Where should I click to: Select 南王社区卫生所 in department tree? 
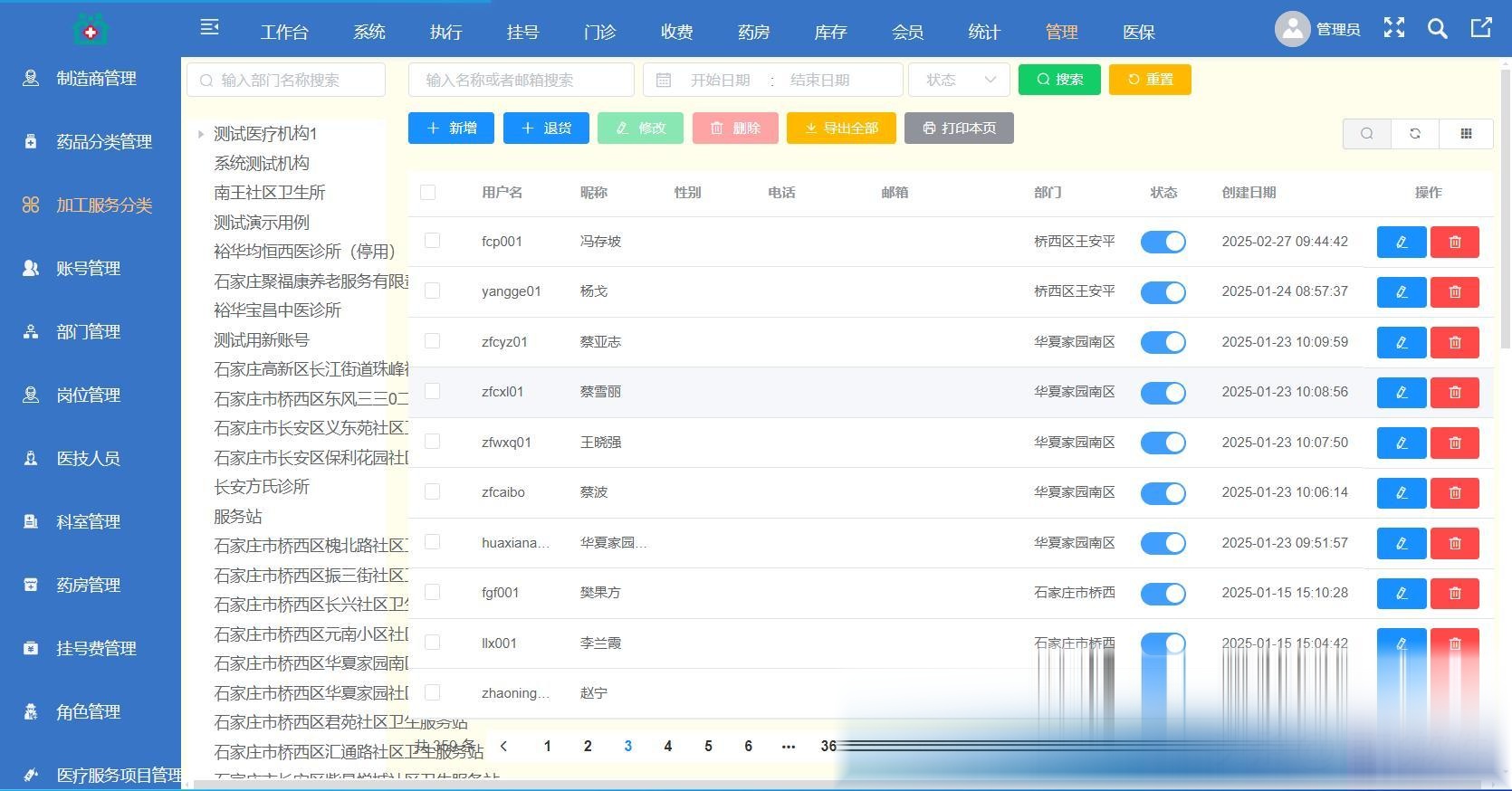pos(270,193)
